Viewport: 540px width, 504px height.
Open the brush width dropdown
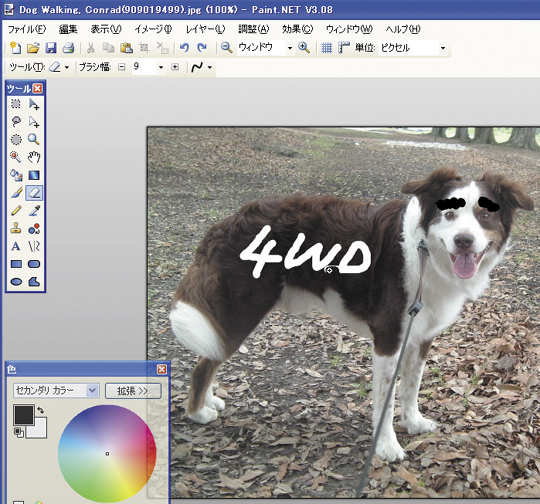point(160,67)
